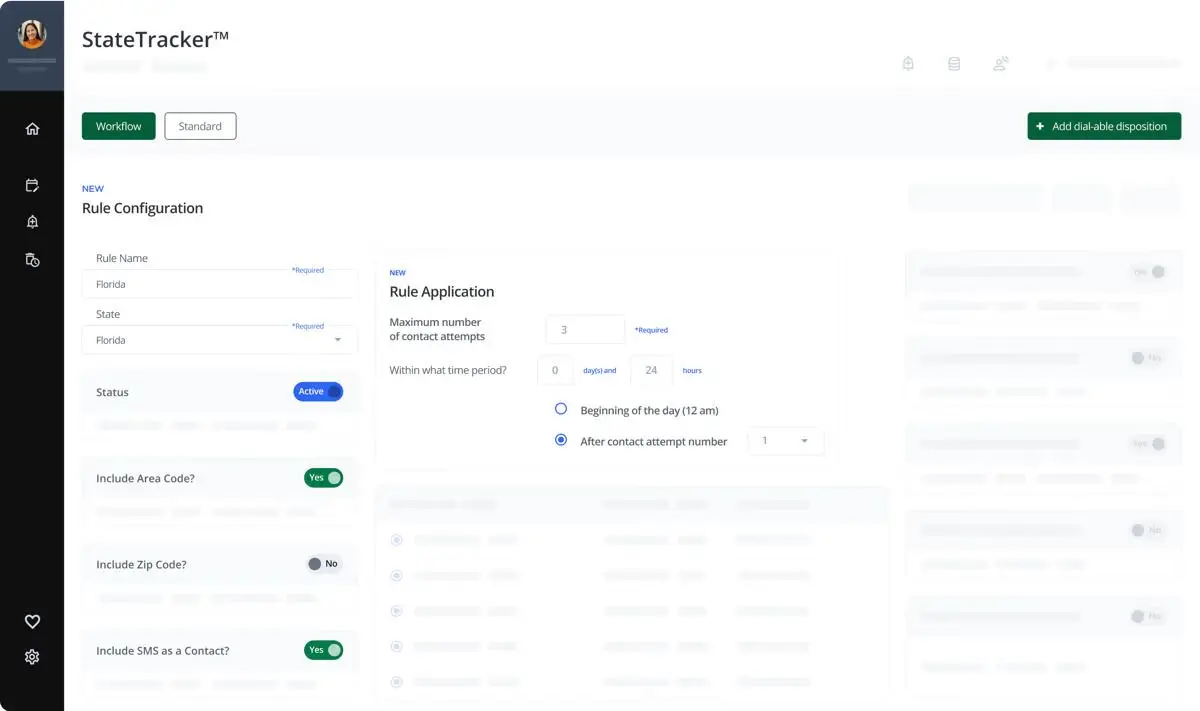Click the maximum contact attempts field

coord(585,329)
